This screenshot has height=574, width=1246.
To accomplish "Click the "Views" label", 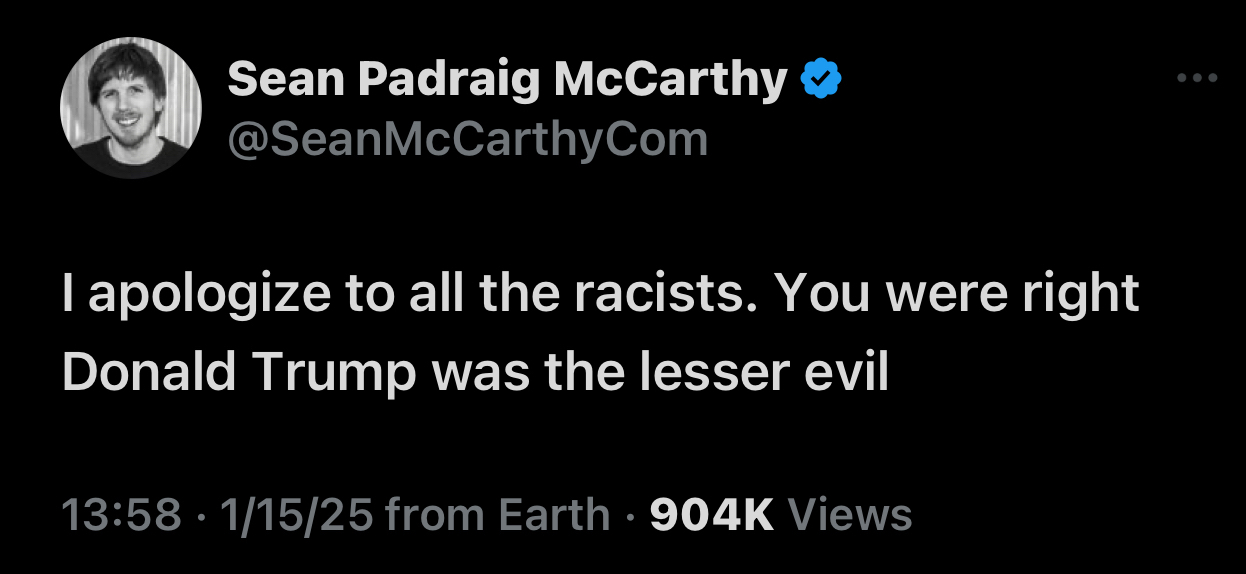I will pos(850,515).
